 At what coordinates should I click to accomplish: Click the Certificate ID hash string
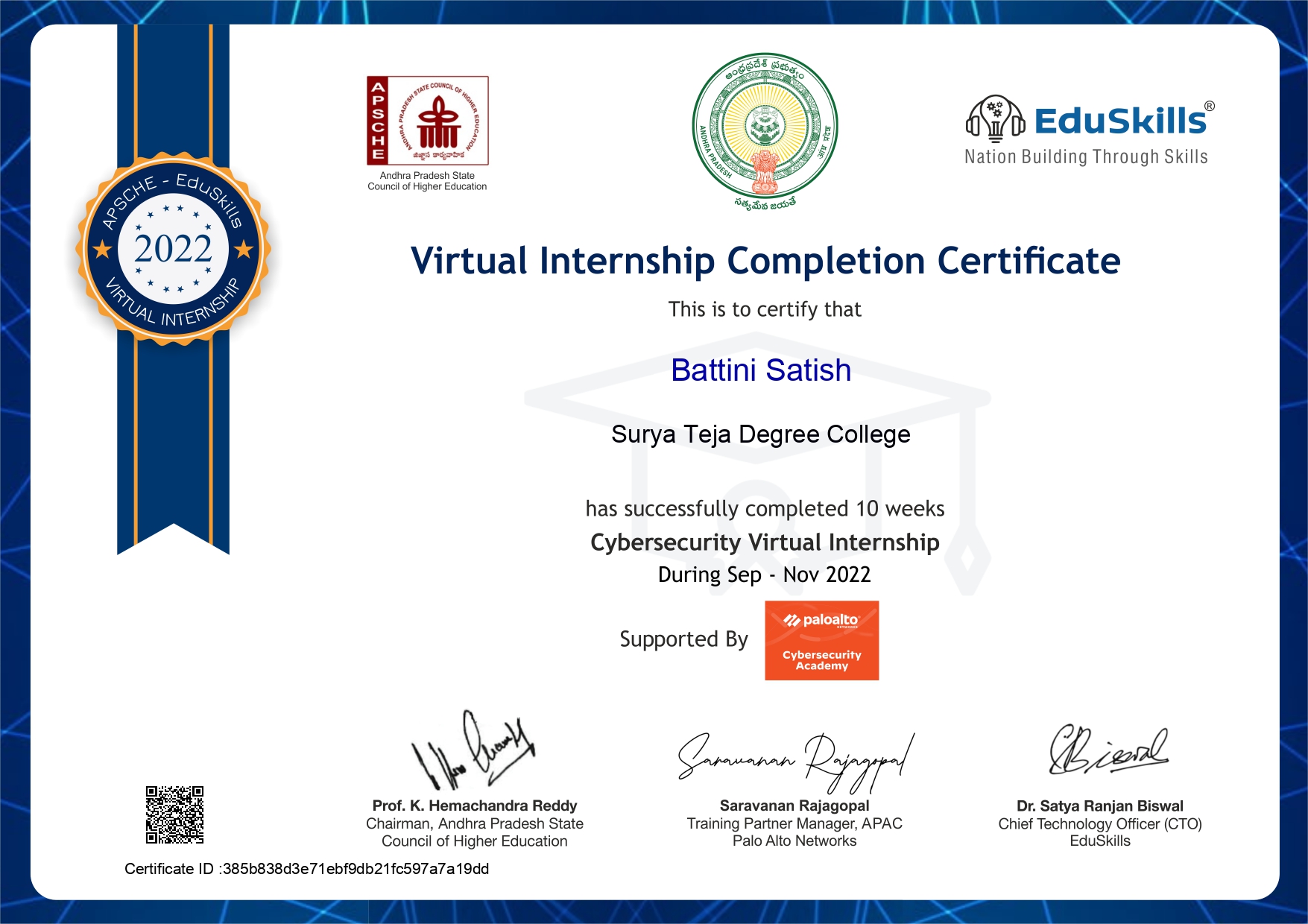pyautogui.click(x=356, y=869)
